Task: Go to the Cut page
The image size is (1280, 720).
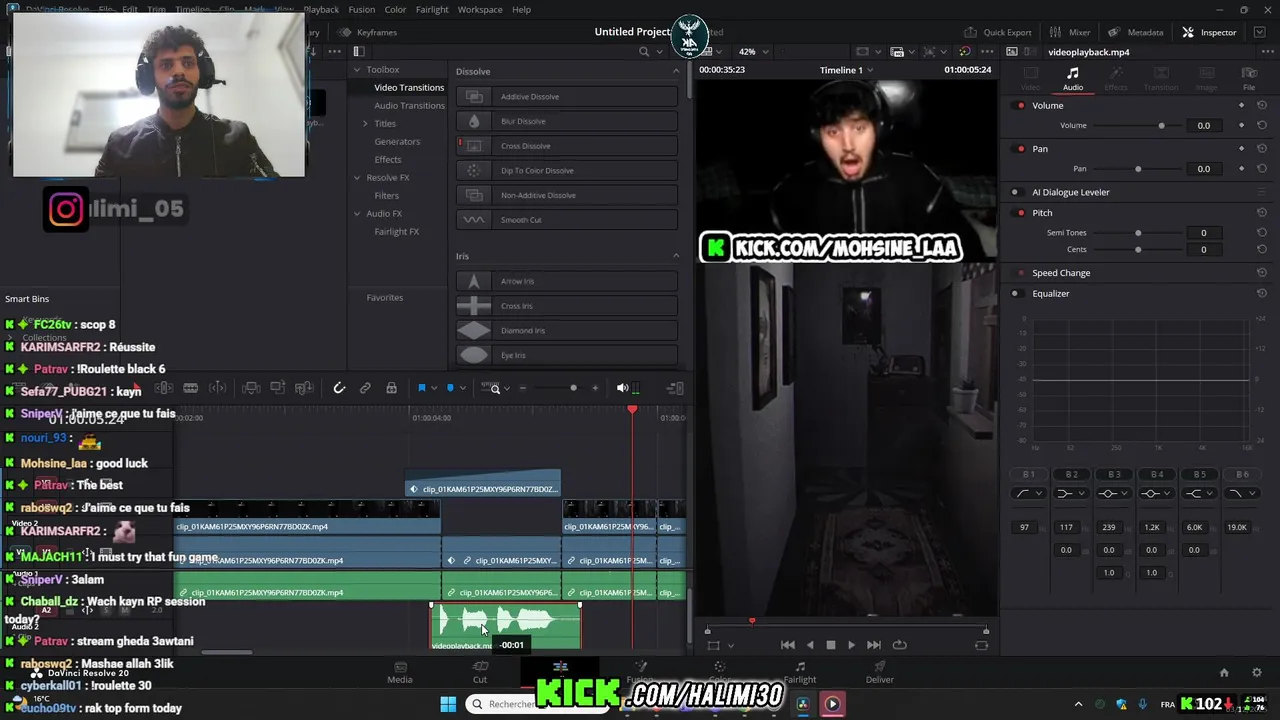Action: 480,672
